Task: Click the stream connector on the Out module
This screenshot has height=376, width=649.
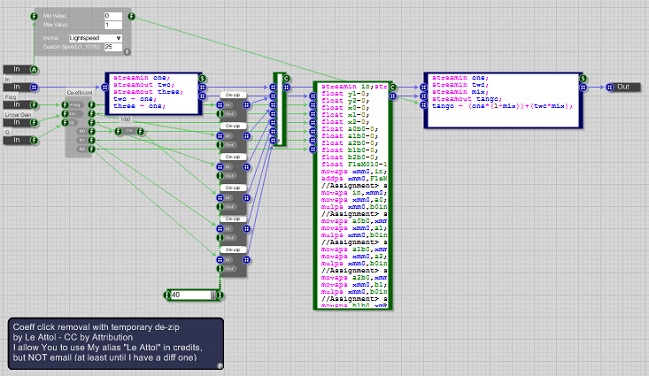Action: coord(610,87)
